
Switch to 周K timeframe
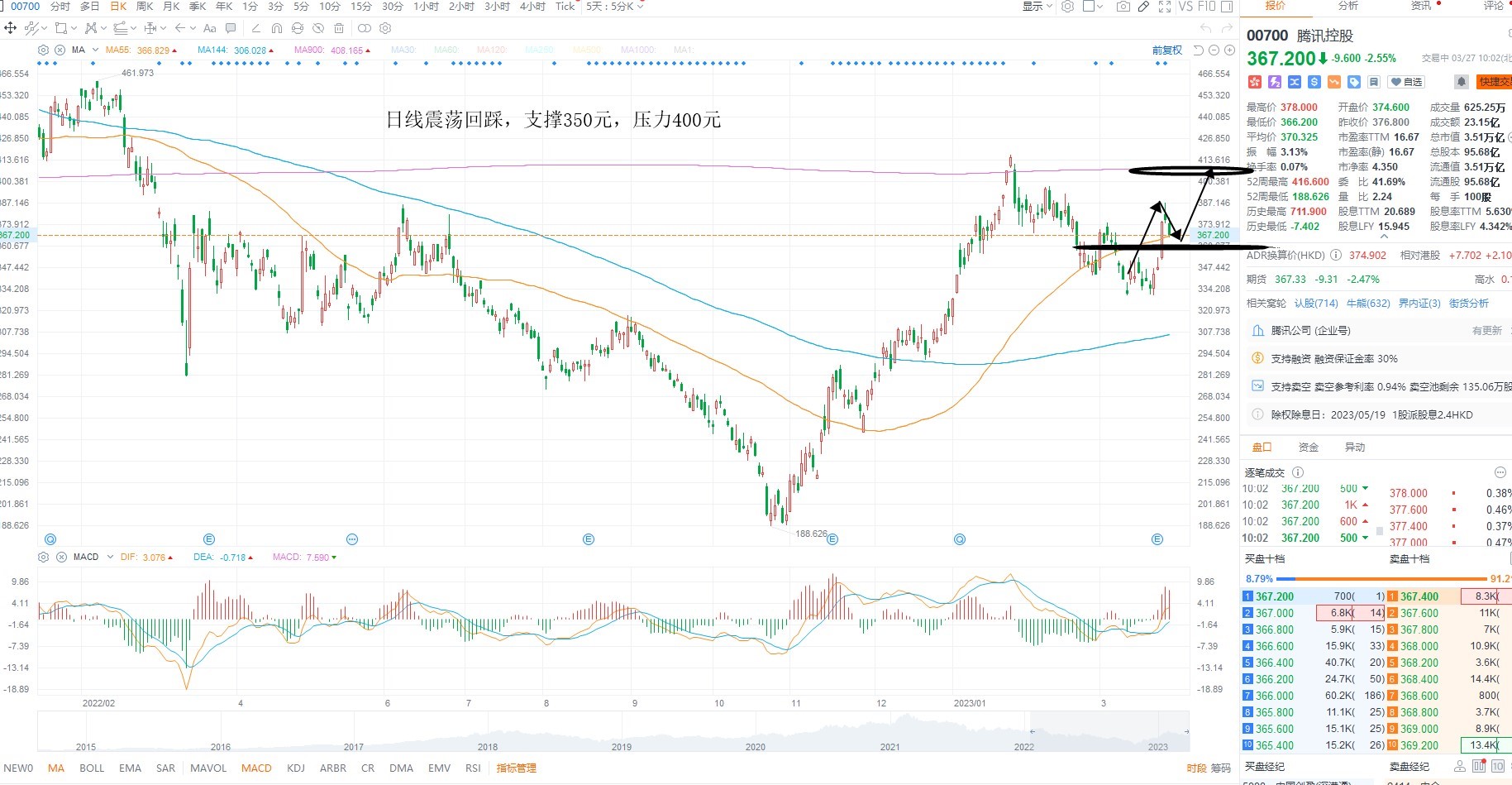click(x=145, y=7)
